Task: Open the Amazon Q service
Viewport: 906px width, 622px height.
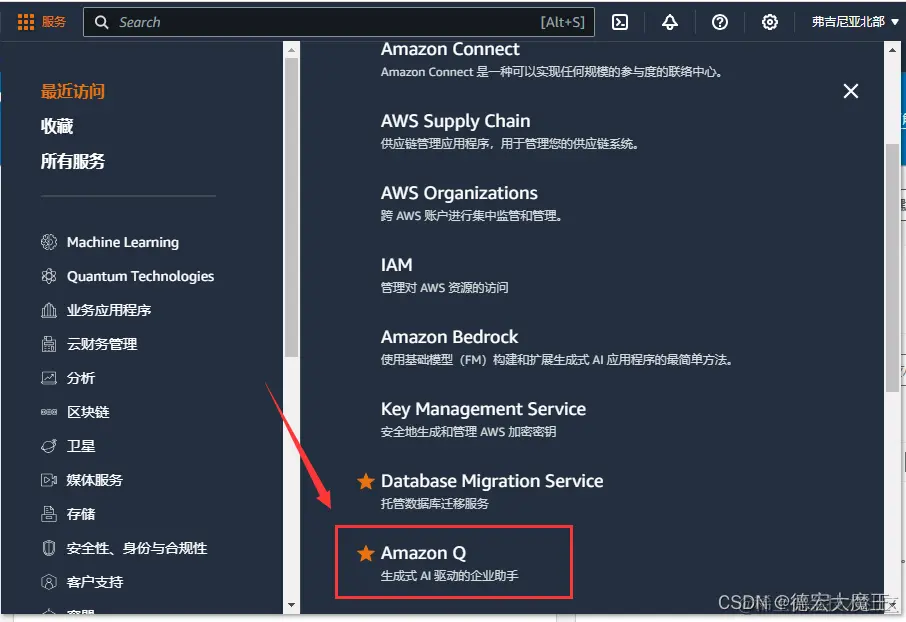Action: [424, 553]
